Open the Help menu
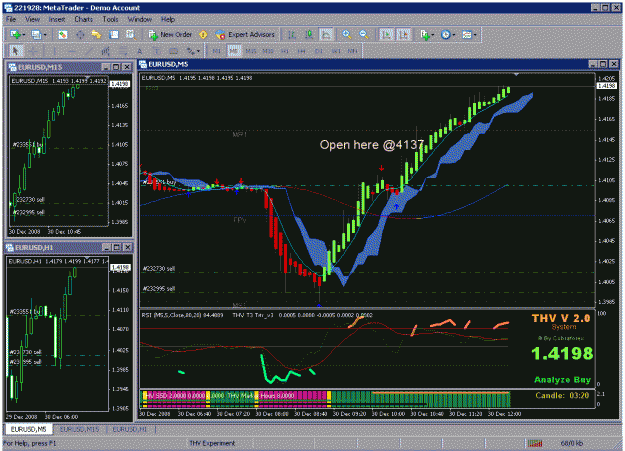The height and width of the screenshot is (451, 625). (x=168, y=19)
